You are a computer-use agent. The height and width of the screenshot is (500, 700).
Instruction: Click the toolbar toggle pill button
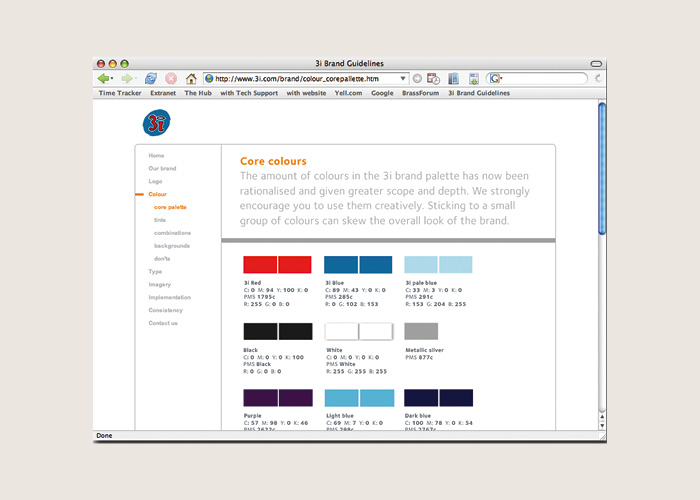pos(596,64)
